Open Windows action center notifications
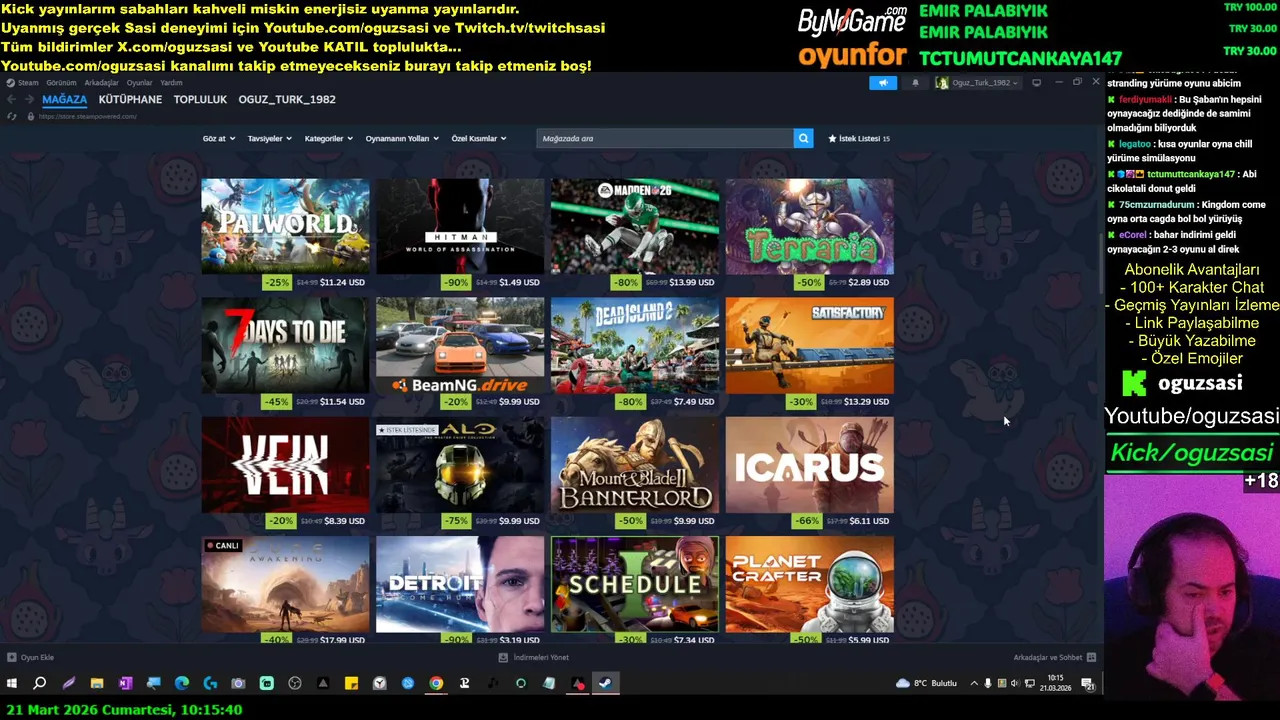The image size is (1280, 720). pyautogui.click(x=1087, y=683)
